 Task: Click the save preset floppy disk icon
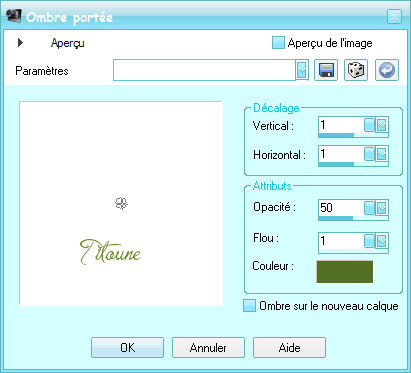(x=326, y=70)
